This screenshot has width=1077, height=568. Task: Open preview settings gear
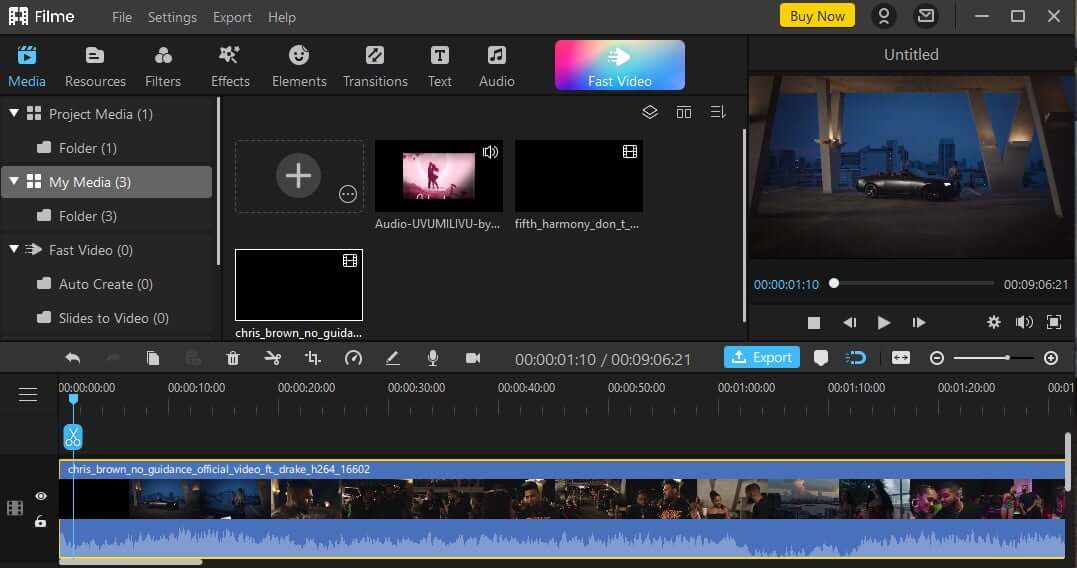[x=993, y=322]
